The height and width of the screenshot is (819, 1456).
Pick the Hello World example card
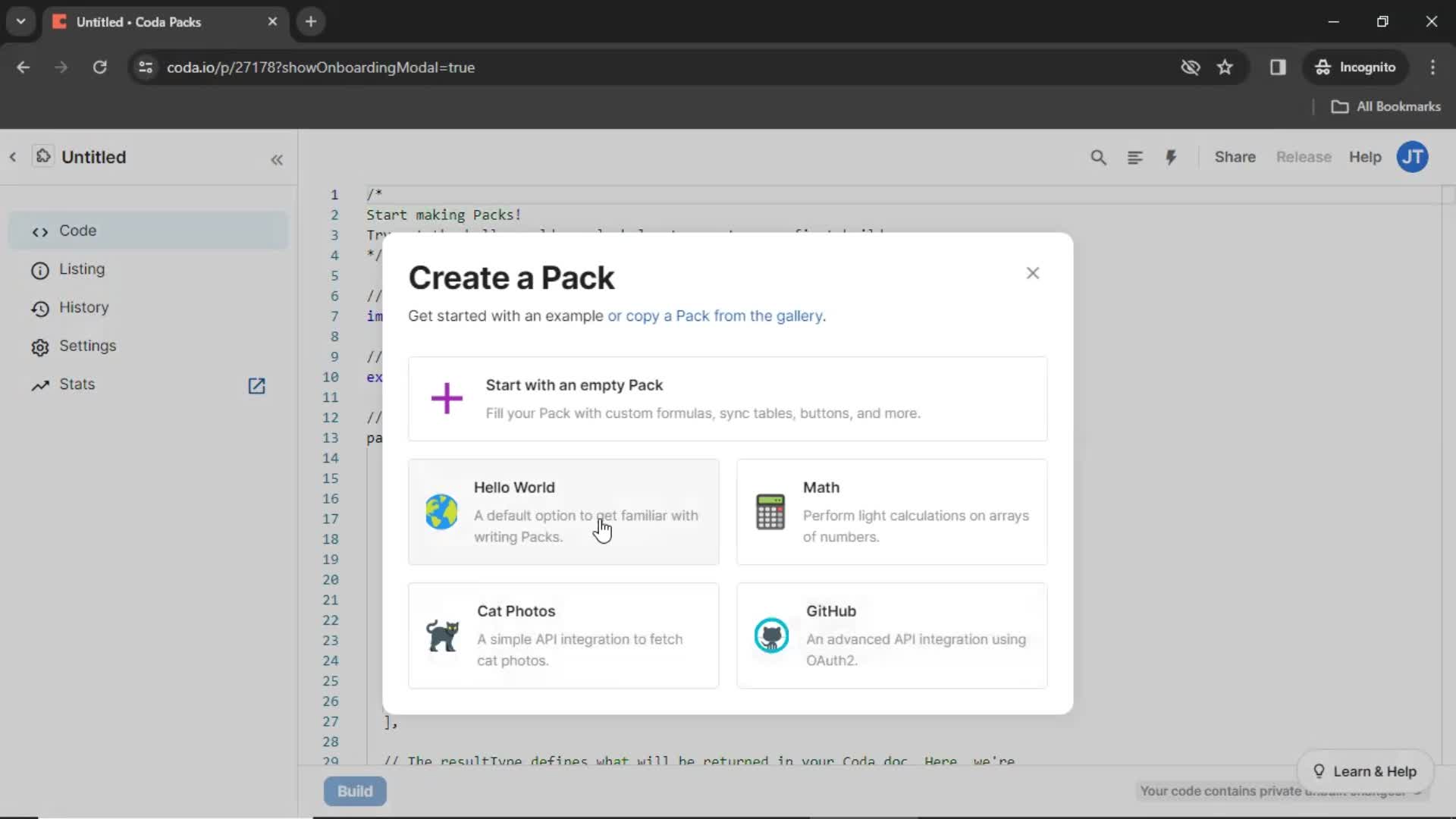click(563, 512)
